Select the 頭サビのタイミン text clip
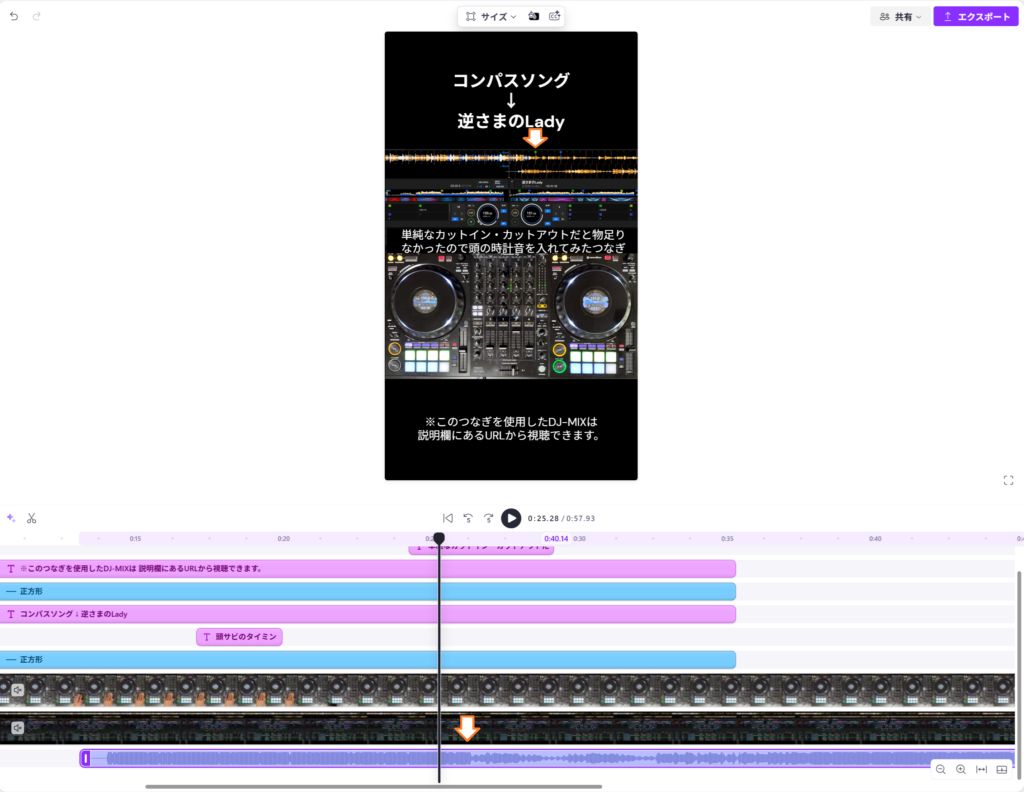The image size is (1024, 792). click(240, 637)
